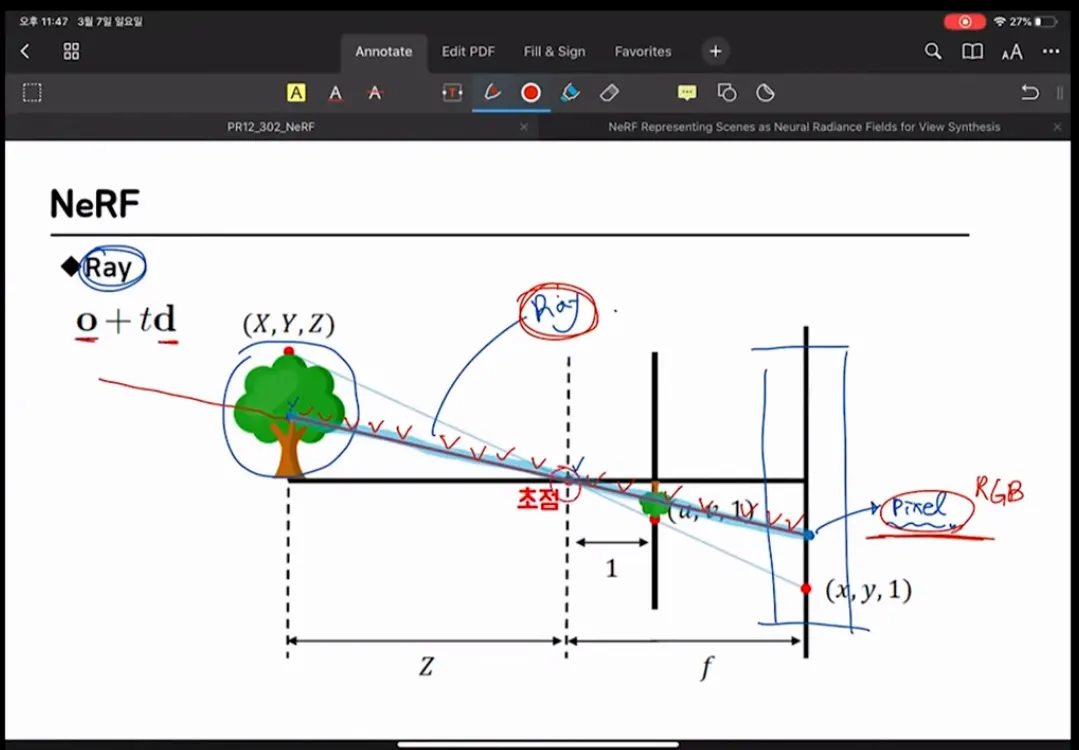Screen dimensions: 1079x750
Task: Tap the f focal length label
Action: coord(706,668)
